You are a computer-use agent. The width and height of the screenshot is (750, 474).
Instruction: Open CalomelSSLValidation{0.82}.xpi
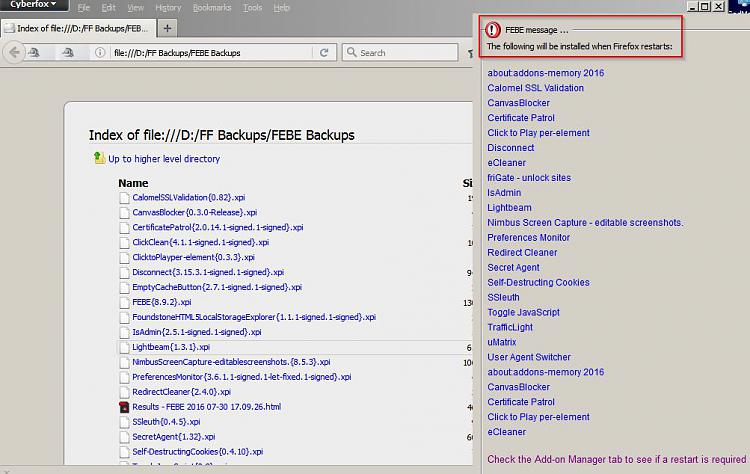click(x=188, y=198)
